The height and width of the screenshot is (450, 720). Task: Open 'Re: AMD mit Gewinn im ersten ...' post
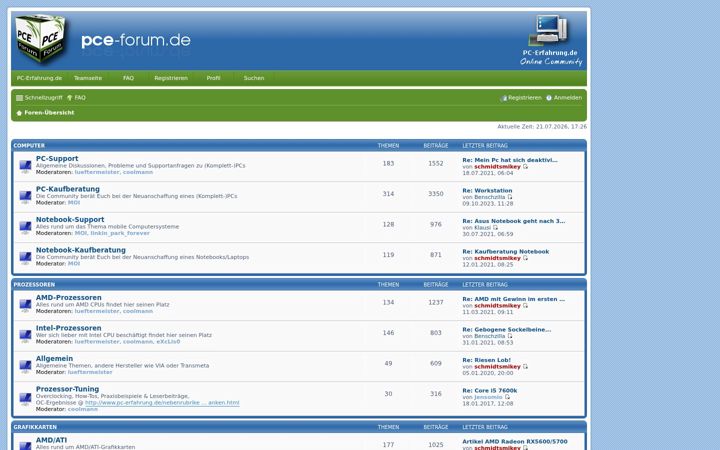point(513,299)
